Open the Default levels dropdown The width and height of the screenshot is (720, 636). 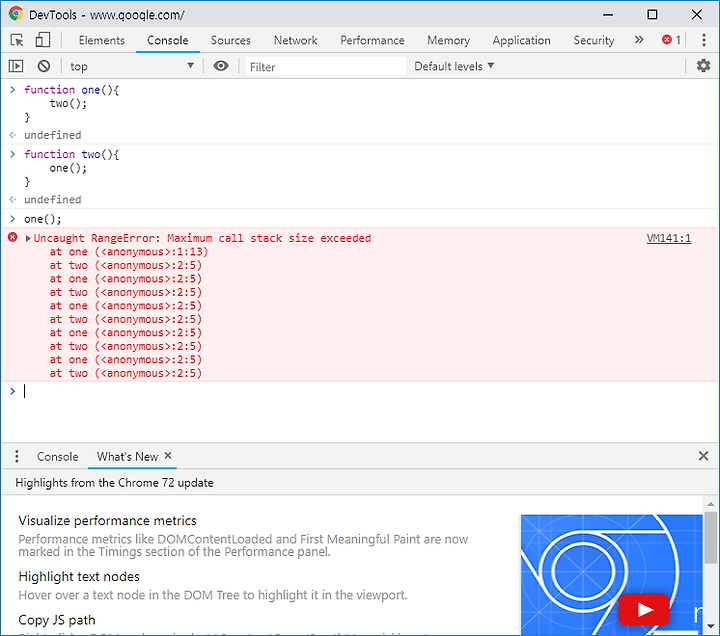click(x=454, y=66)
